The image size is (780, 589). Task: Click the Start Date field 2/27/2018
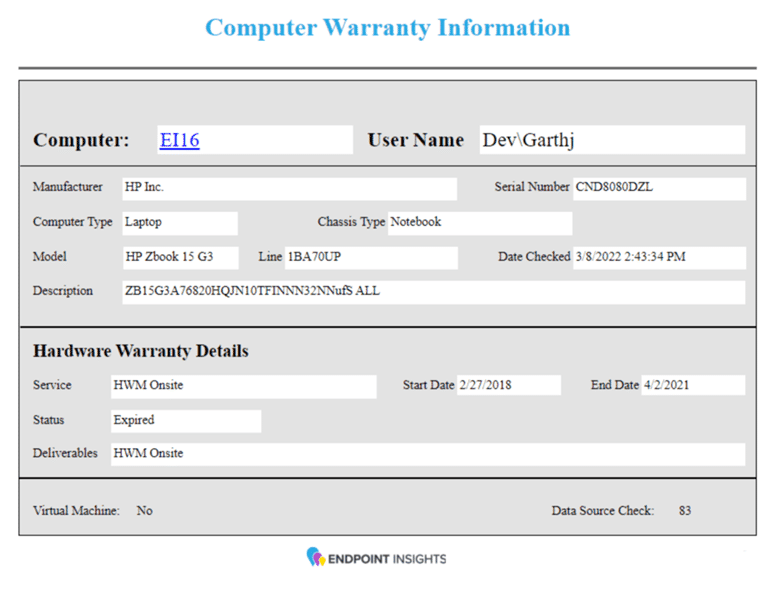pos(508,385)
